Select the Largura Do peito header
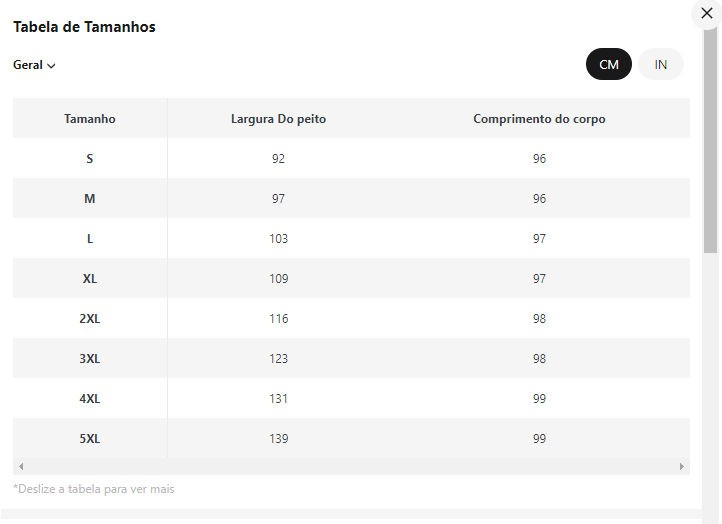The width and height of the screenshot is (722, 524). (278, 119)
